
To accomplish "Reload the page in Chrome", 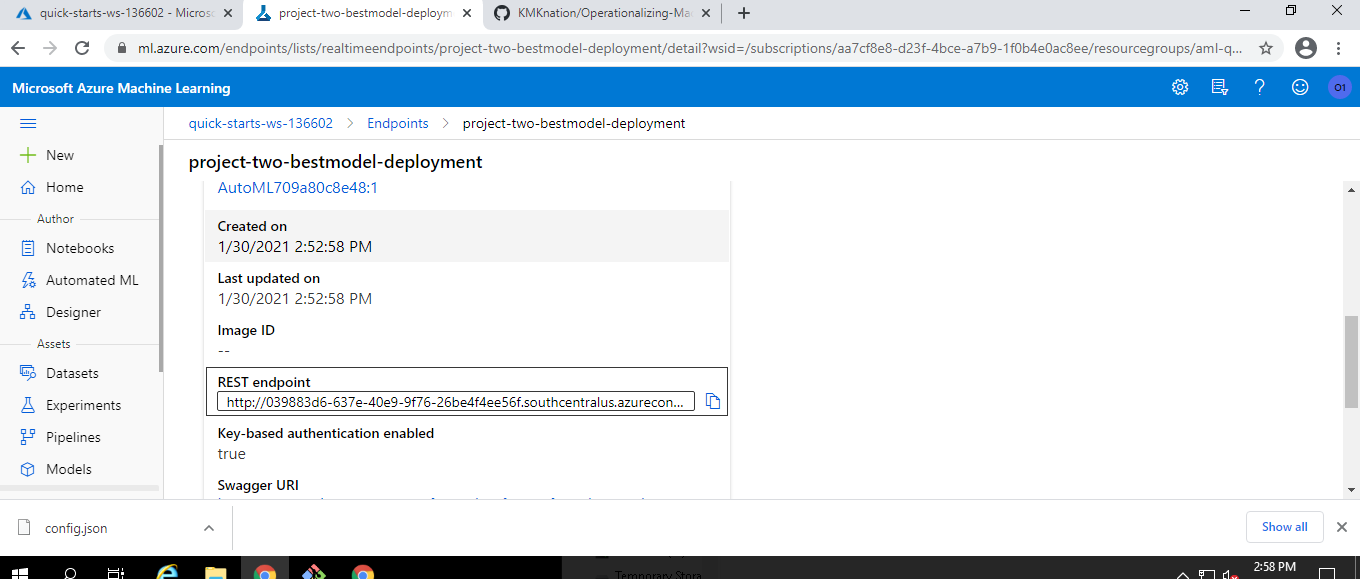I will click(x=82, y=48).
